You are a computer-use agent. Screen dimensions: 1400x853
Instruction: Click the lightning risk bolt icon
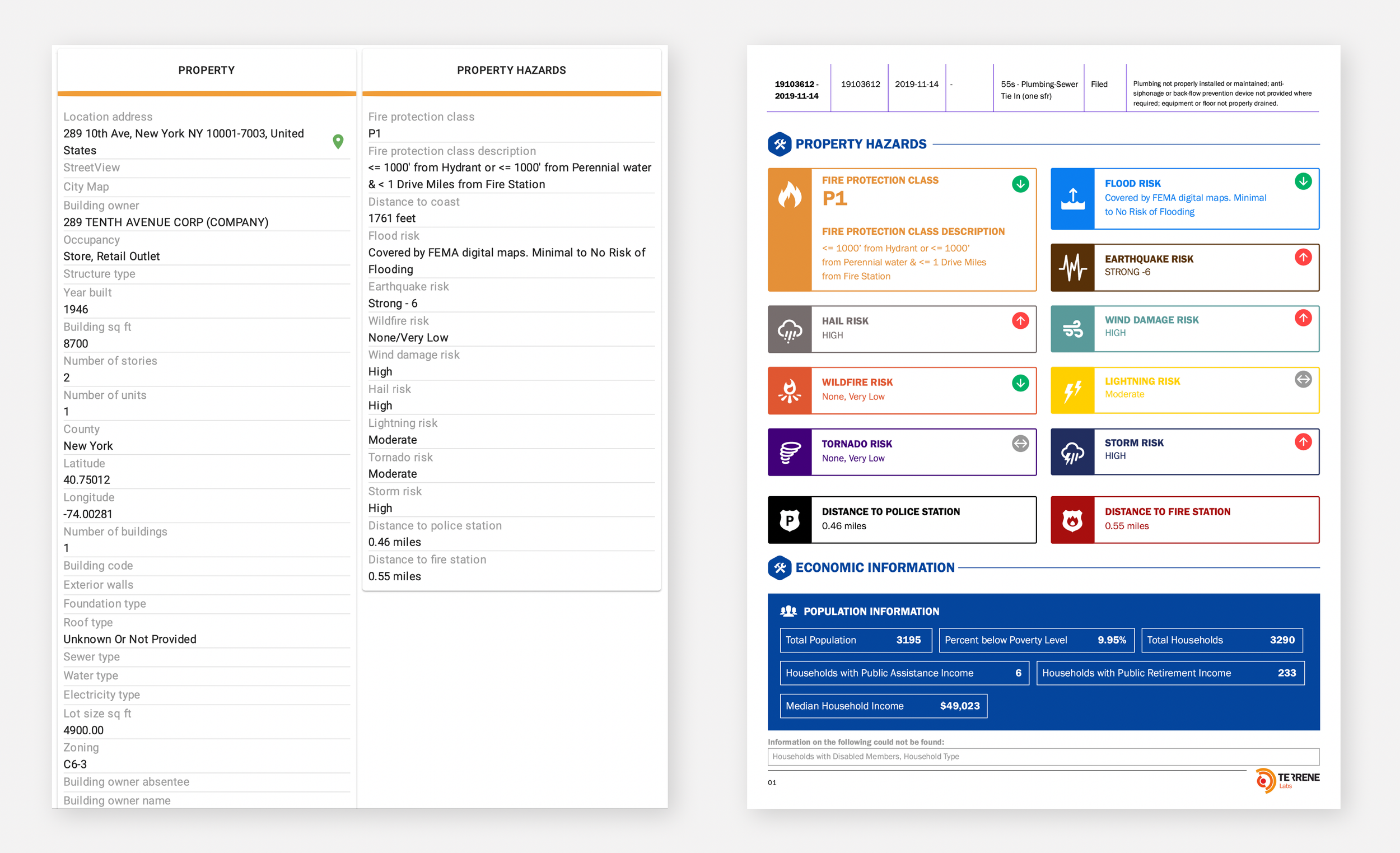[1072, 391]
